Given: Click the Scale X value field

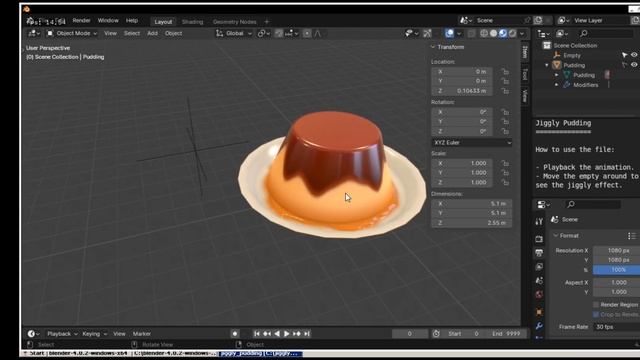Looking at the screenshot, I should [x=462, y=163].
